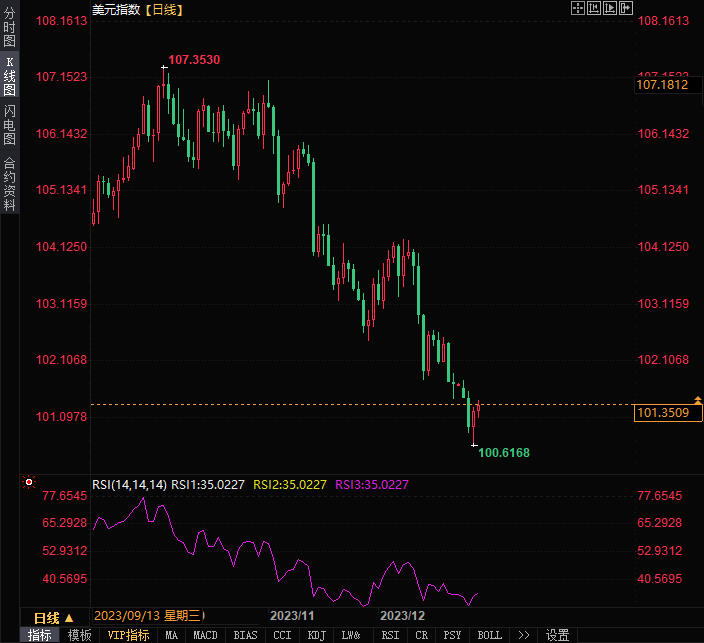Click the 模板 tab in bottom bar
This screenshot has width=704, height=643.
(79, 635)
